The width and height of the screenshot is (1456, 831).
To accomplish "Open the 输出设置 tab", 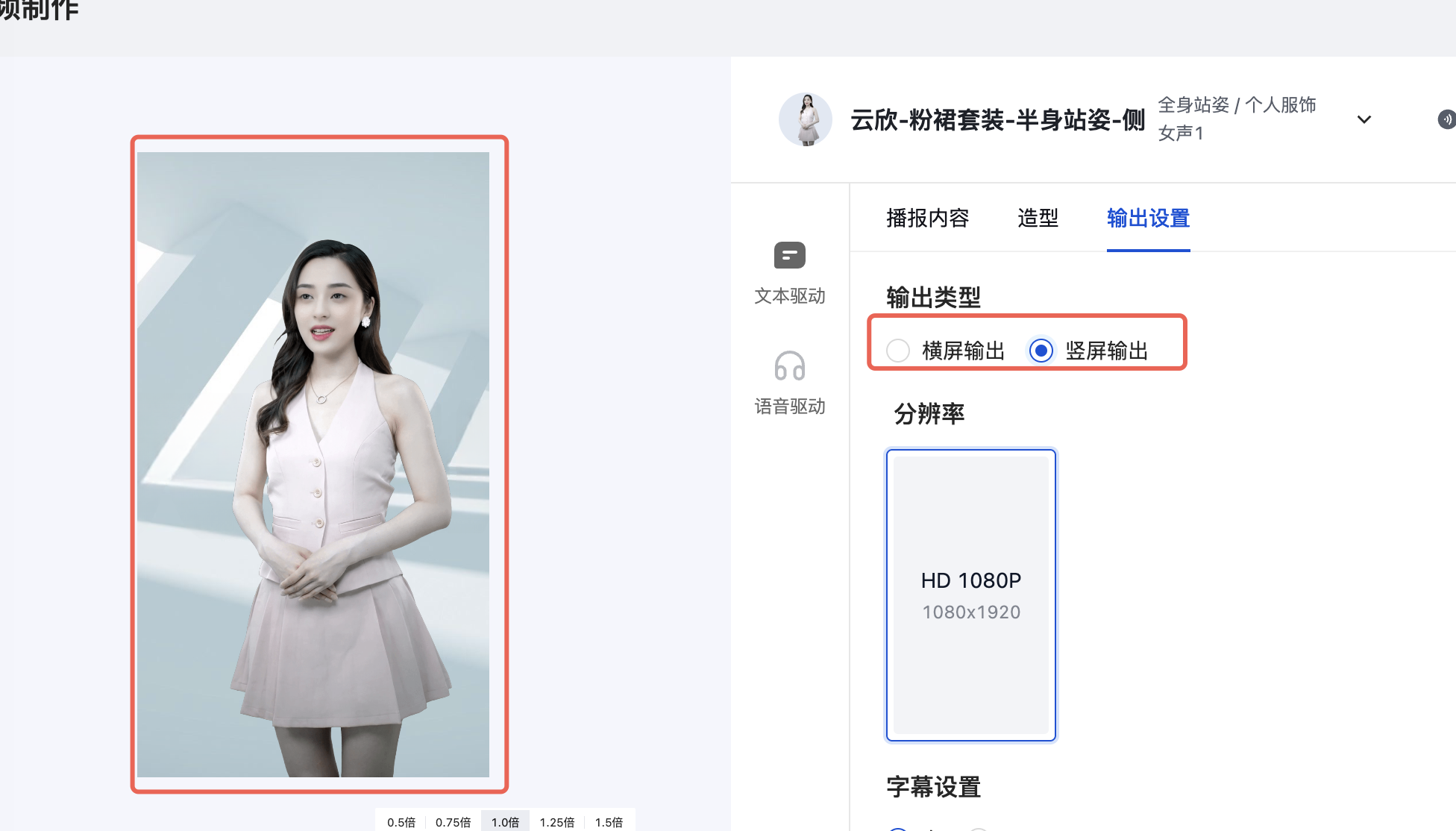I will pyautogui.click(x=1148, y=219).
